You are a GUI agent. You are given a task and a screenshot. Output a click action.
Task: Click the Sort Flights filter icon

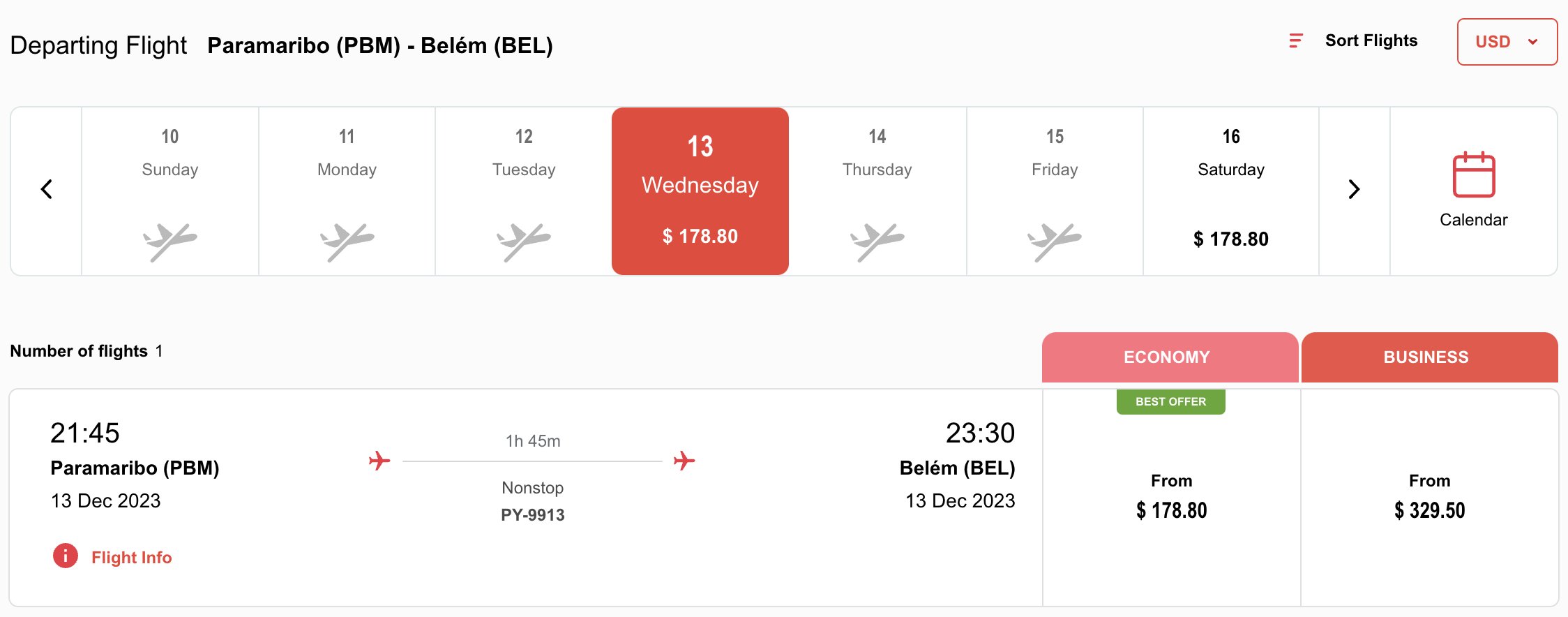[x=1296, y=41]
